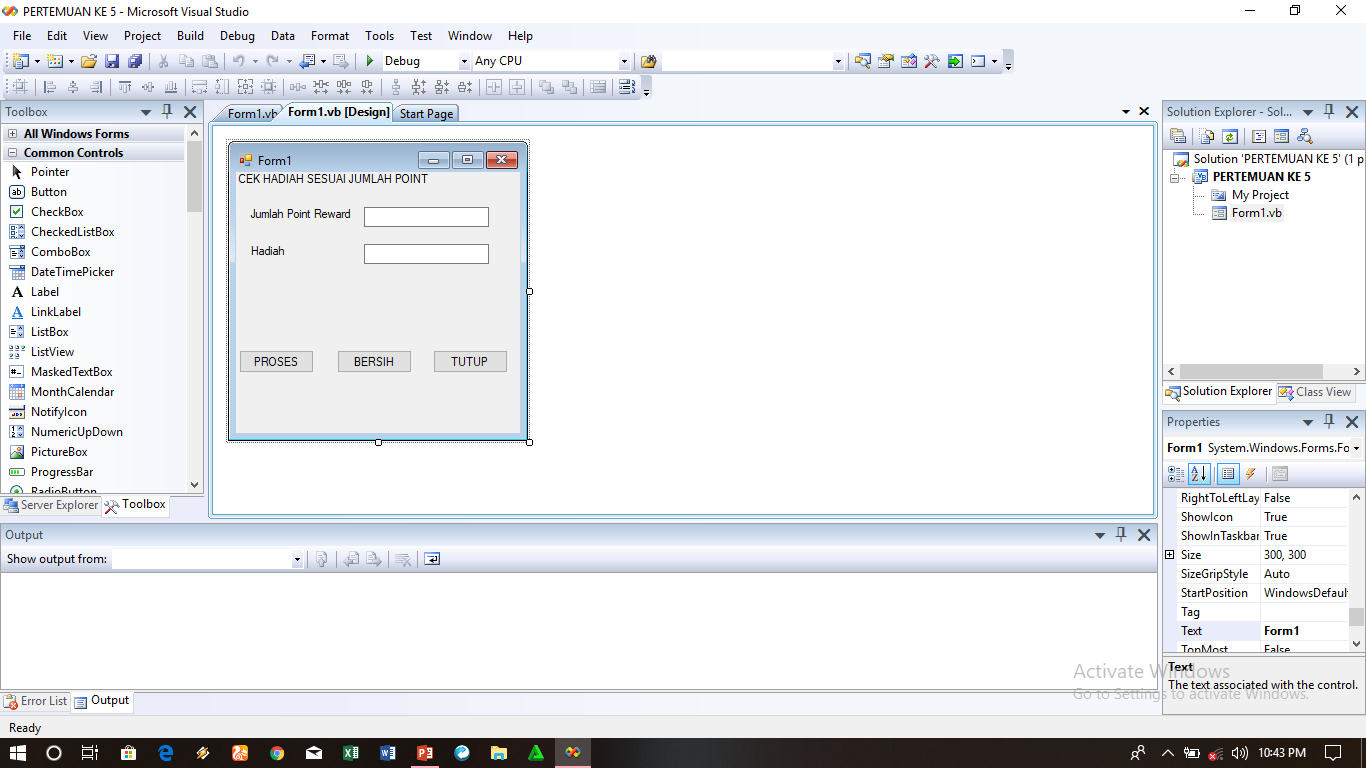Switch Properties panel to Alphabetical sorting

(x=1199, y=473)
